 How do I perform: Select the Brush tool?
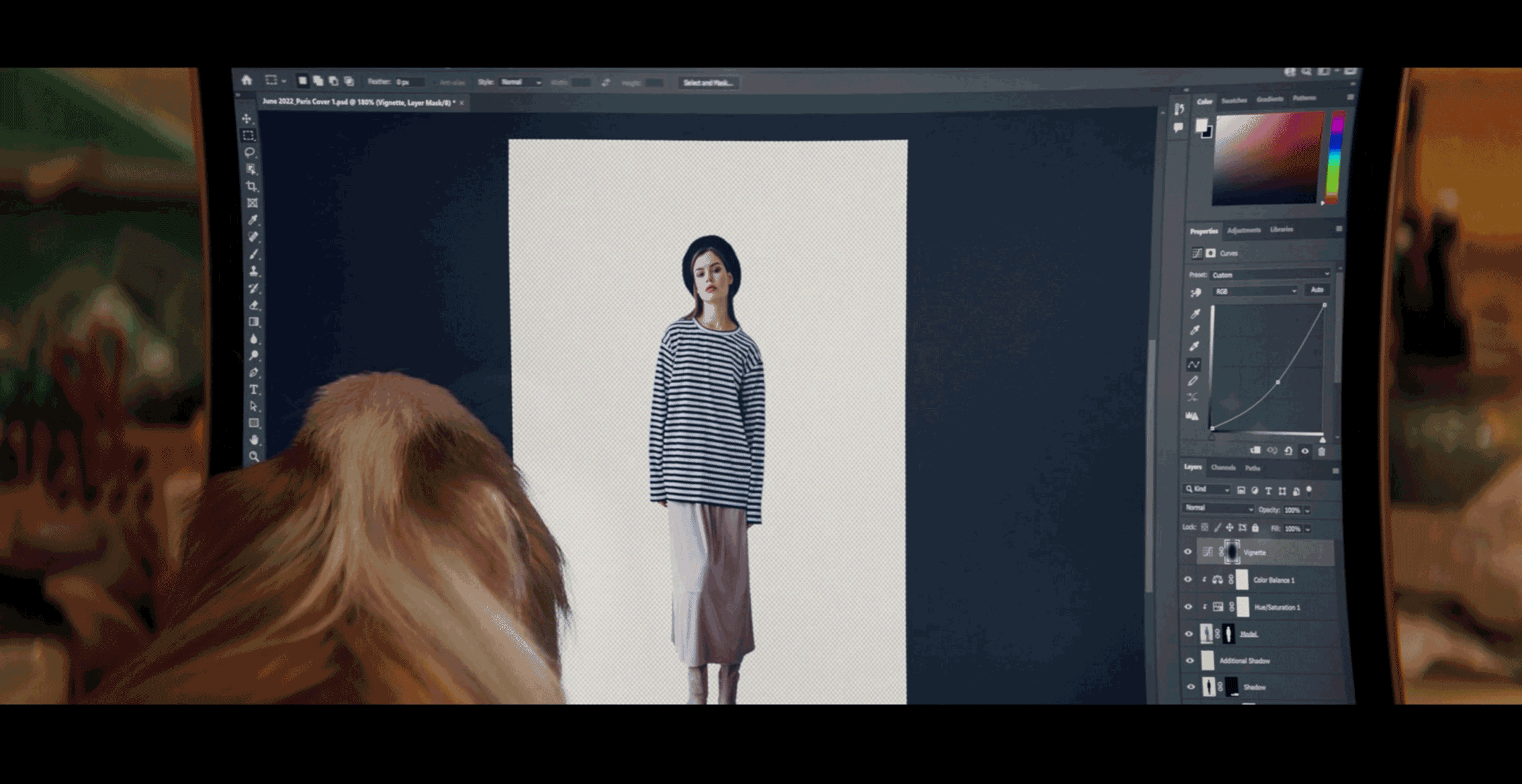pos(253,253)
